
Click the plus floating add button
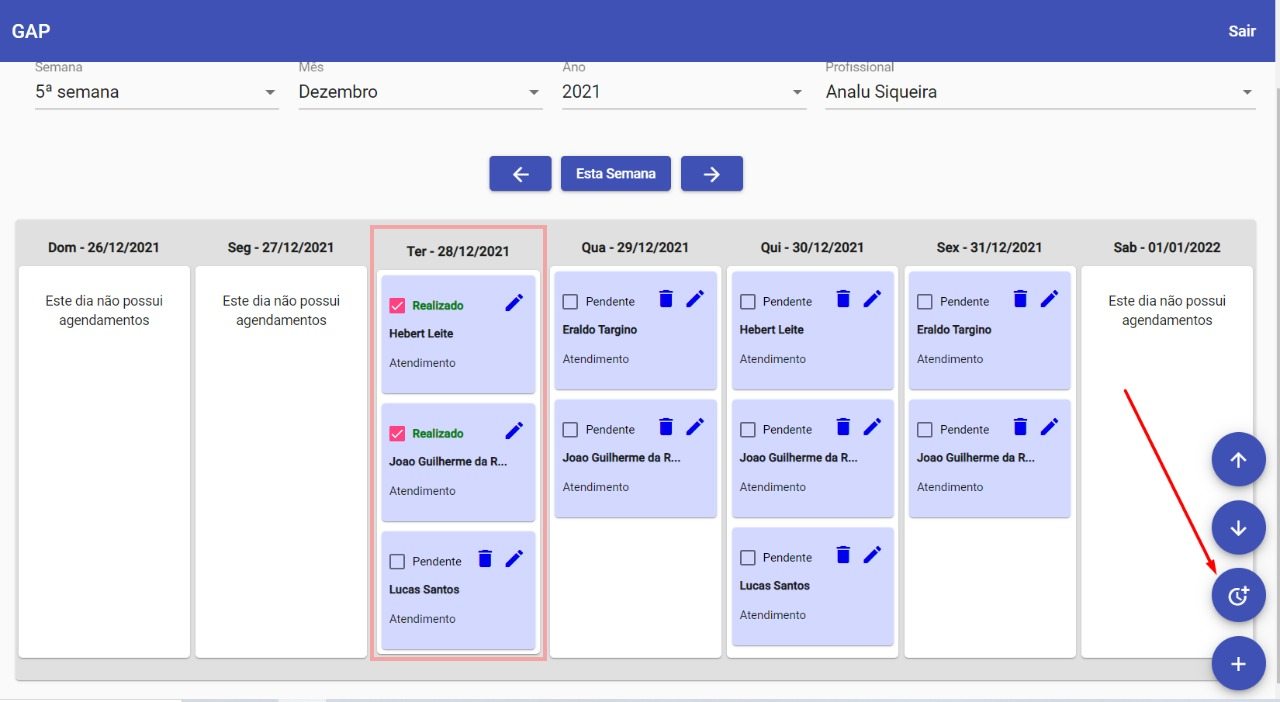point(1238,664)
